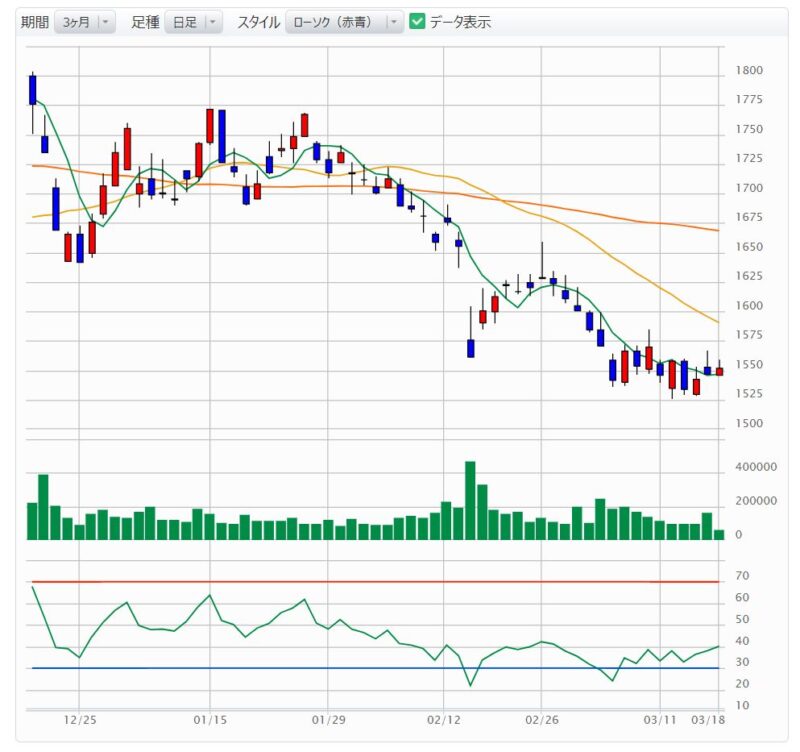Click the 02/26 date label
This screenshot has height=752, width=800.
[x=542, y=720]
